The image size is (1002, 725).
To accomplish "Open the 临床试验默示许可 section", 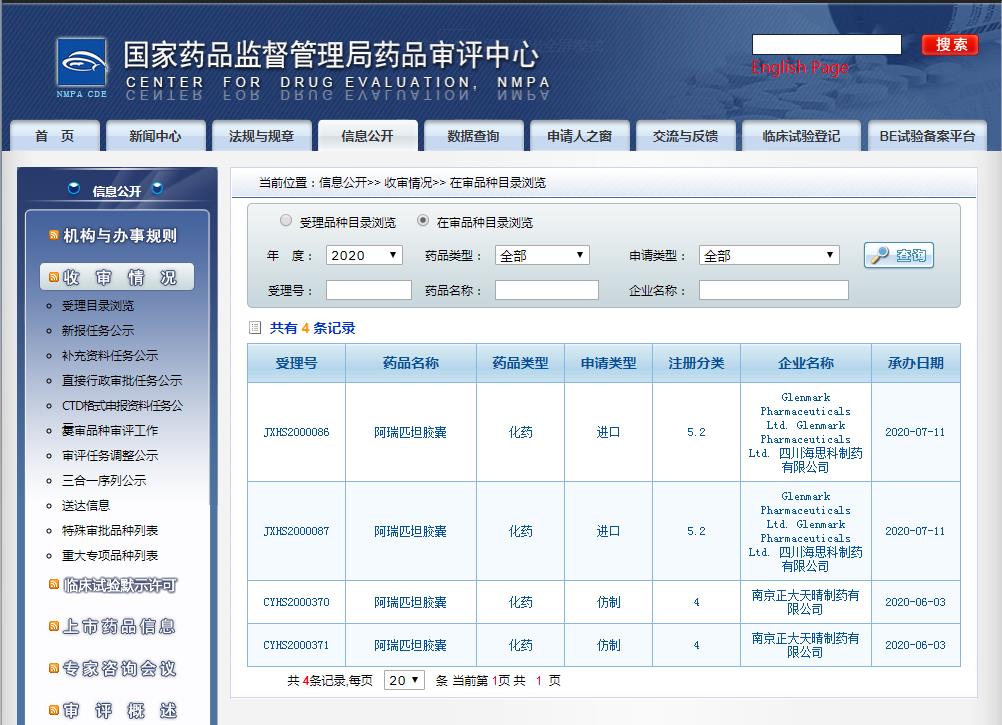I will [x=120, y=584].
